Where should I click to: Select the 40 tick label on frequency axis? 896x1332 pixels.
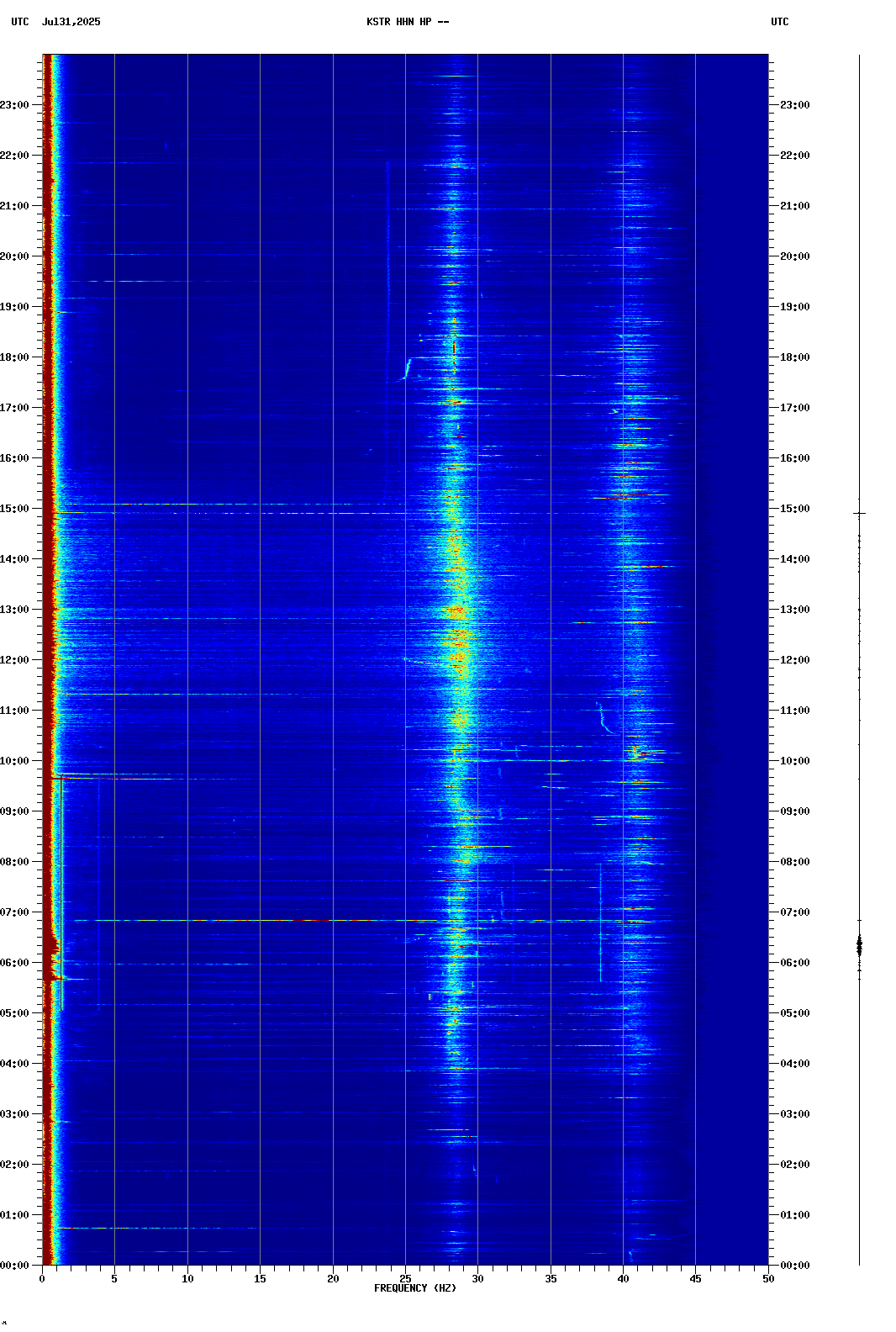point(623,1279)
